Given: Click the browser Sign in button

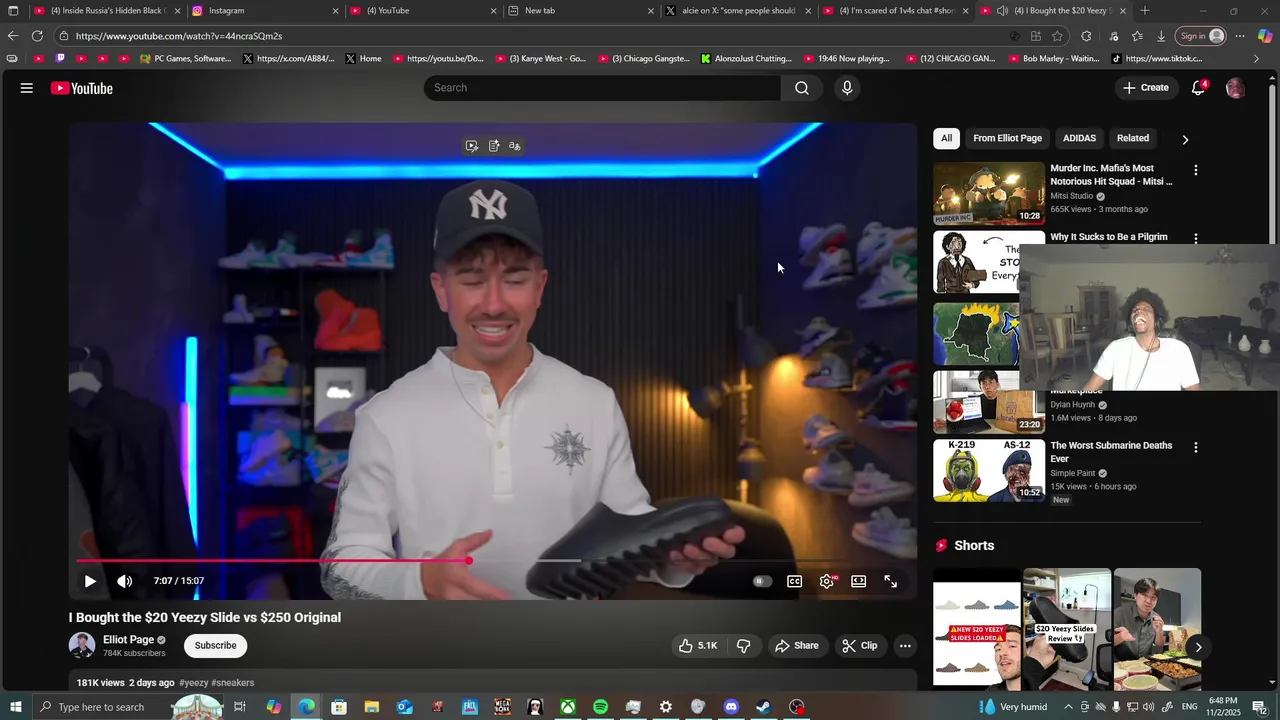Looking at the screenshot, I should pyautogui.click(x=1202, y=36).
